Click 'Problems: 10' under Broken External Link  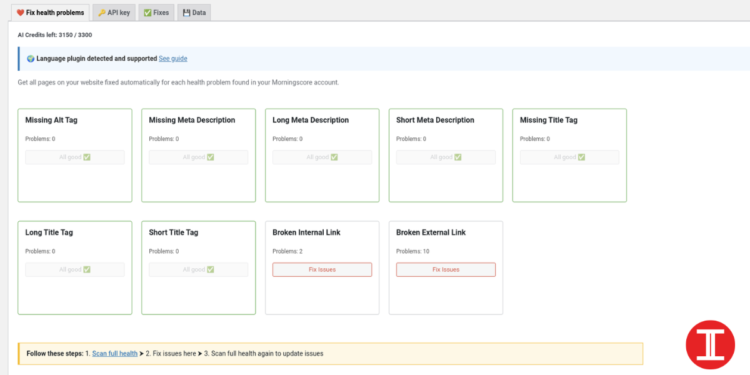[413, 252]
